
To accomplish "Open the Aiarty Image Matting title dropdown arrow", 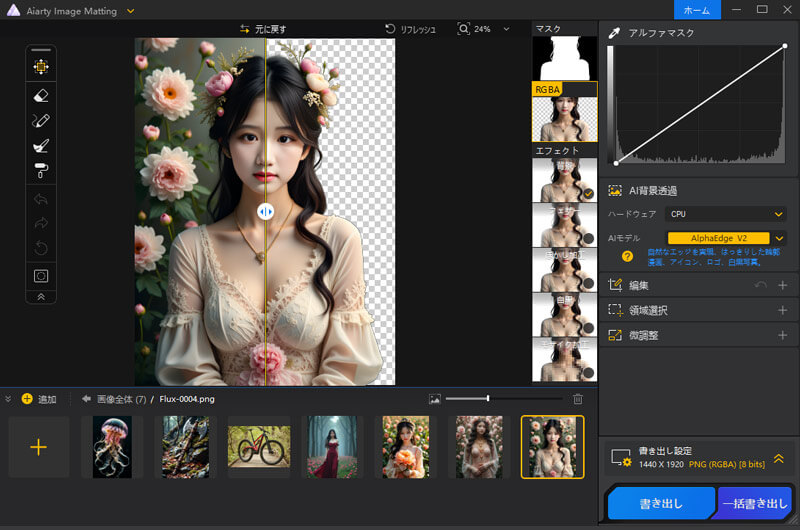I will [x=131, y=11].
